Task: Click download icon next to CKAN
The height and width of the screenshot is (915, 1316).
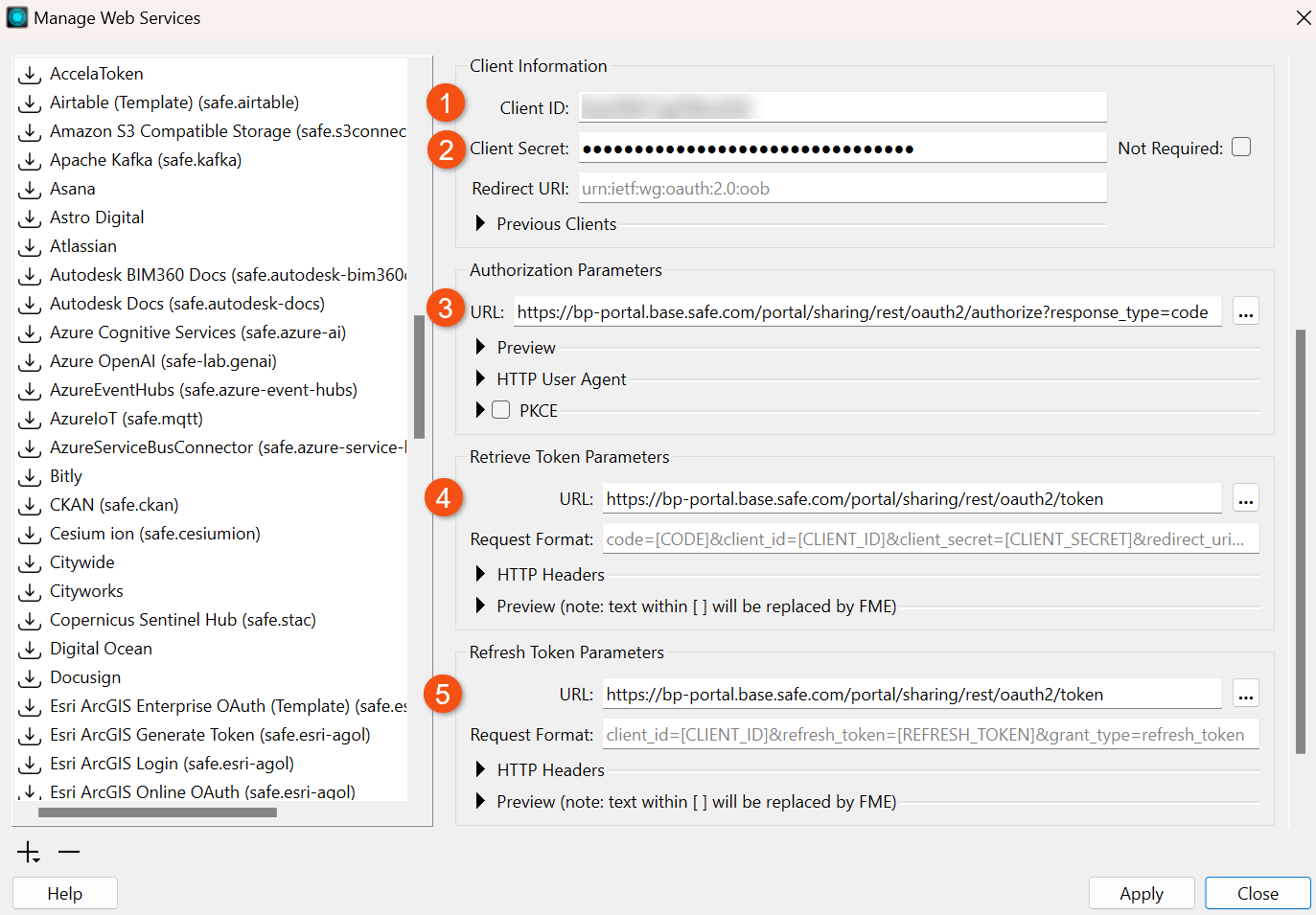Action: [x=30, y=506]
